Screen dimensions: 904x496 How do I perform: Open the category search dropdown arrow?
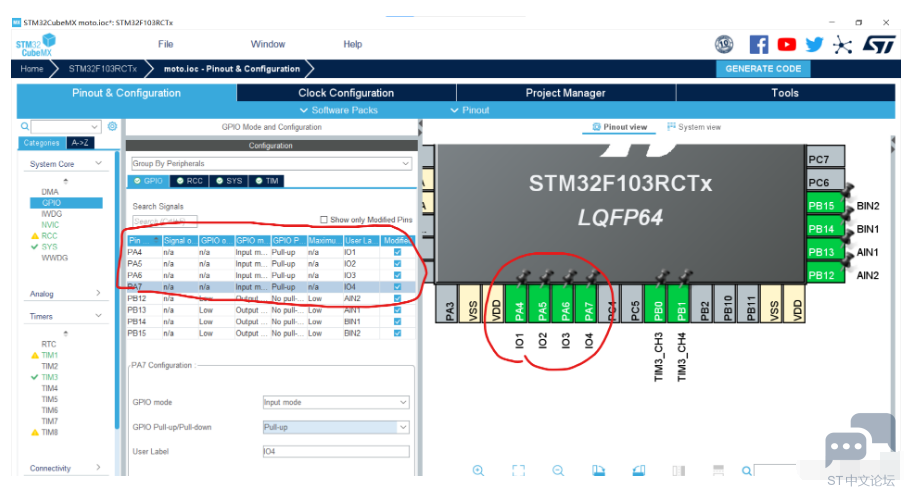click(x=95, y=126)
